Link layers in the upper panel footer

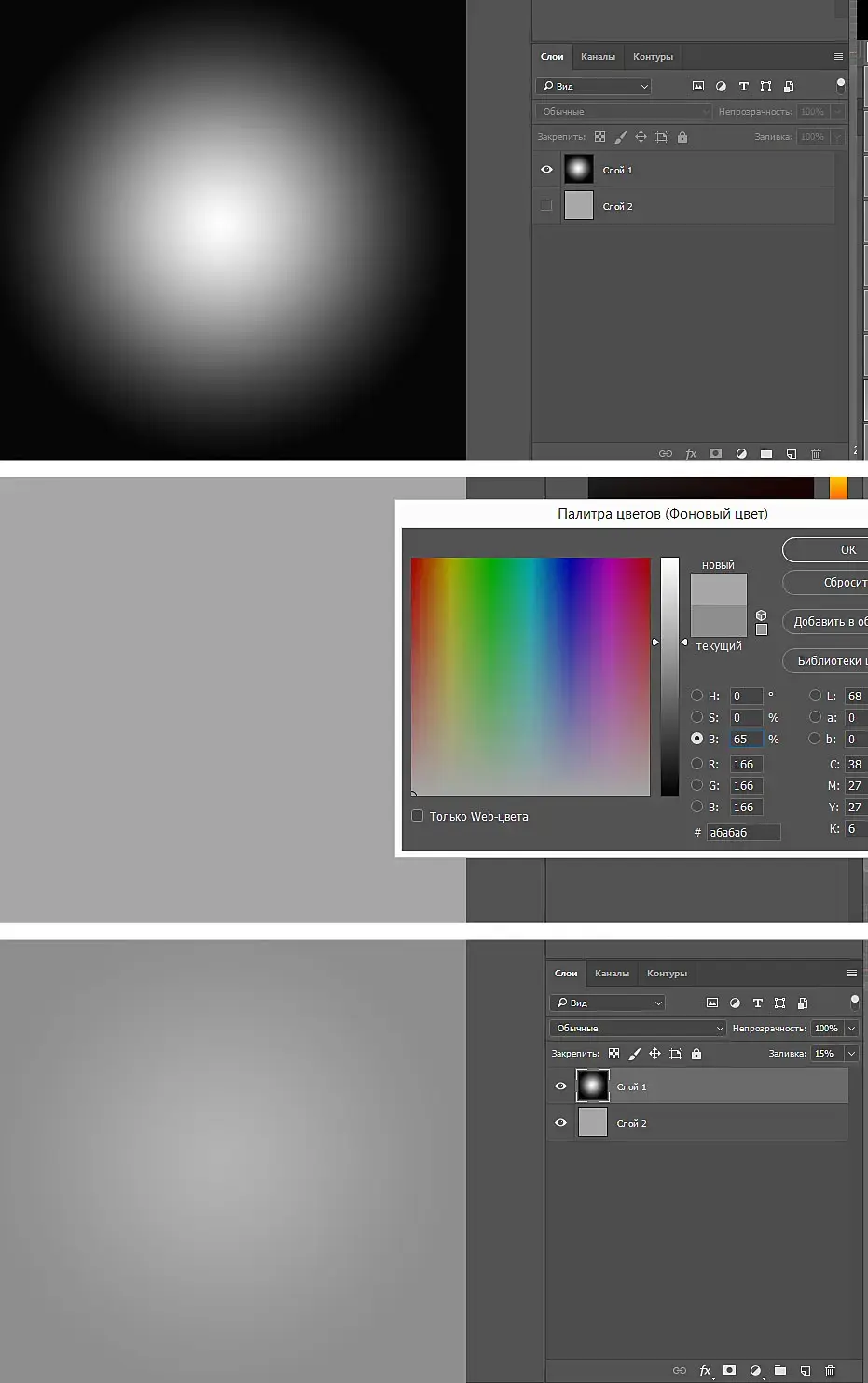666,453
